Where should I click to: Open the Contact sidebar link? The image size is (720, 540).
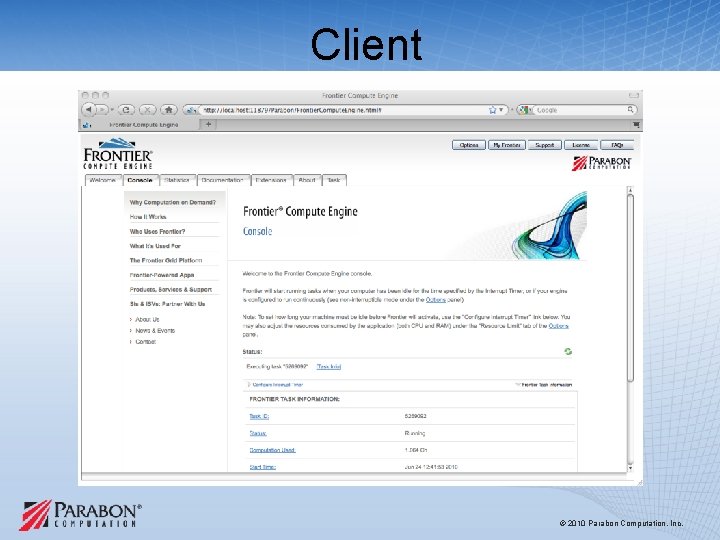[146, 342]
